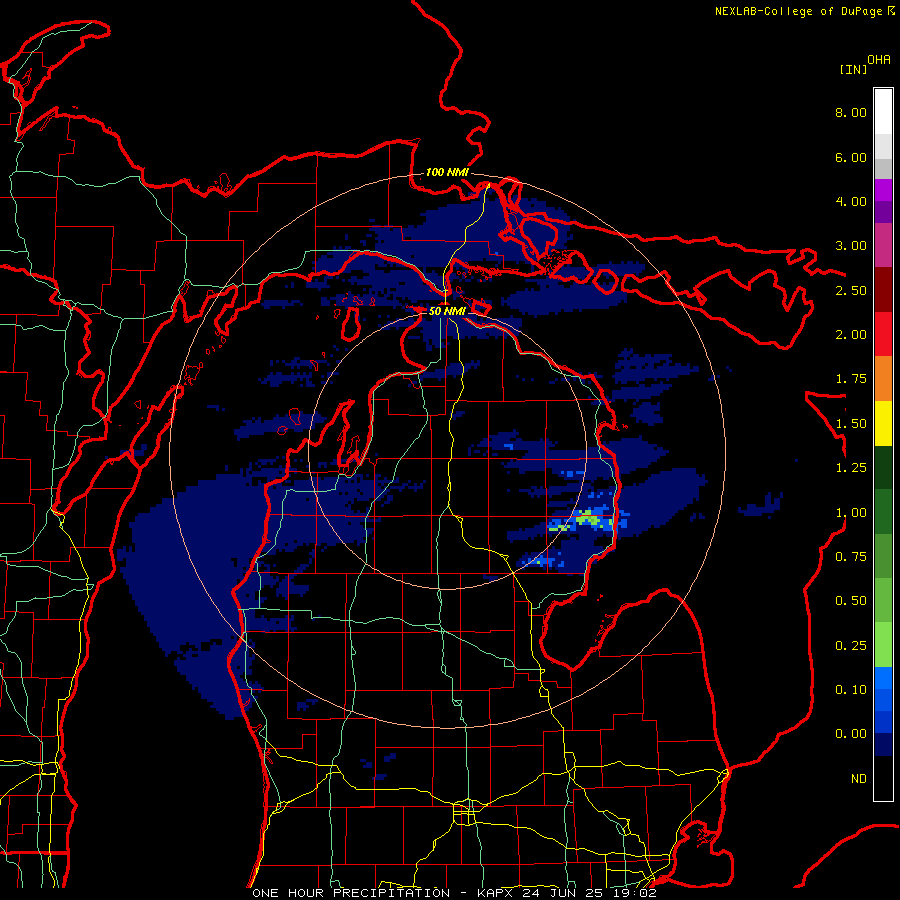Click the green-yellow heaviest precipitation cell

(x=588, y=519)
